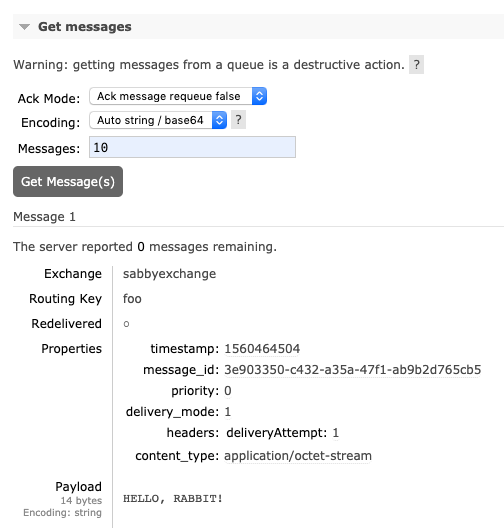Image resolution: width=504 pixels, height=529 pixels.
Task: Click the Encoding: string payload label
Action: point(62,513)
